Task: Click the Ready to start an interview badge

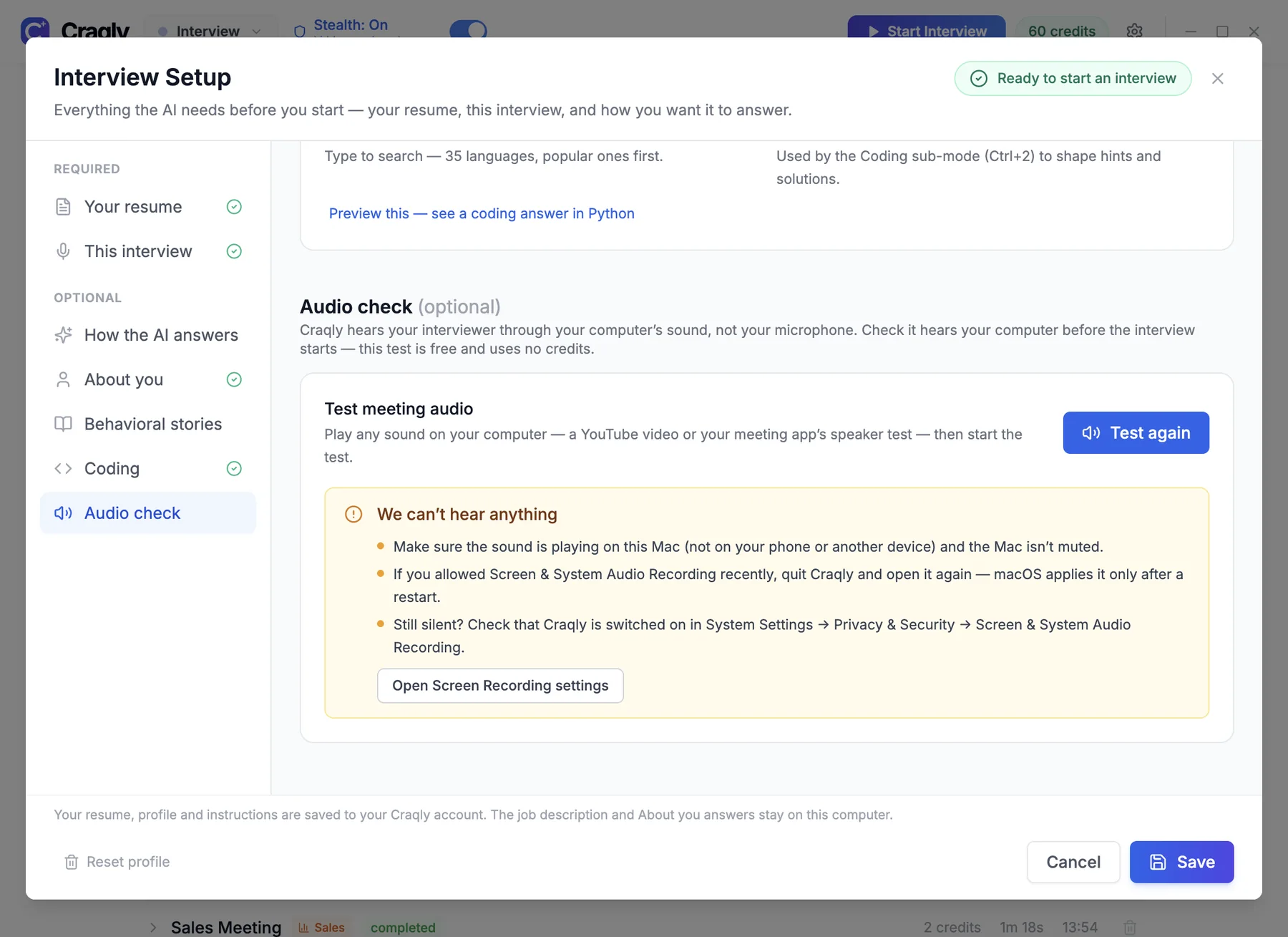Action: pyautogui.click(x=1073, y=79)
